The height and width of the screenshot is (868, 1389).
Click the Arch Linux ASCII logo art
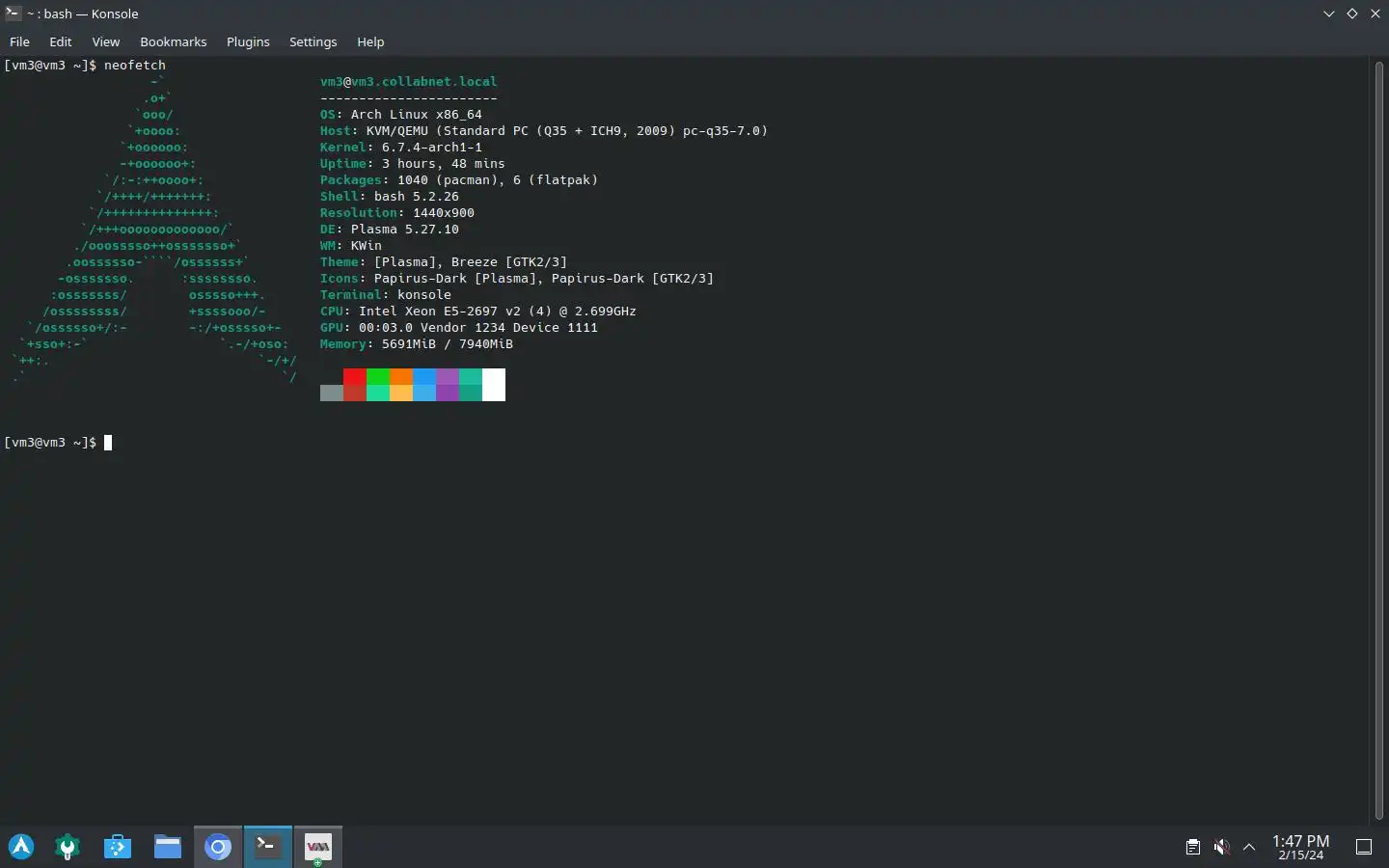[154, 229]
